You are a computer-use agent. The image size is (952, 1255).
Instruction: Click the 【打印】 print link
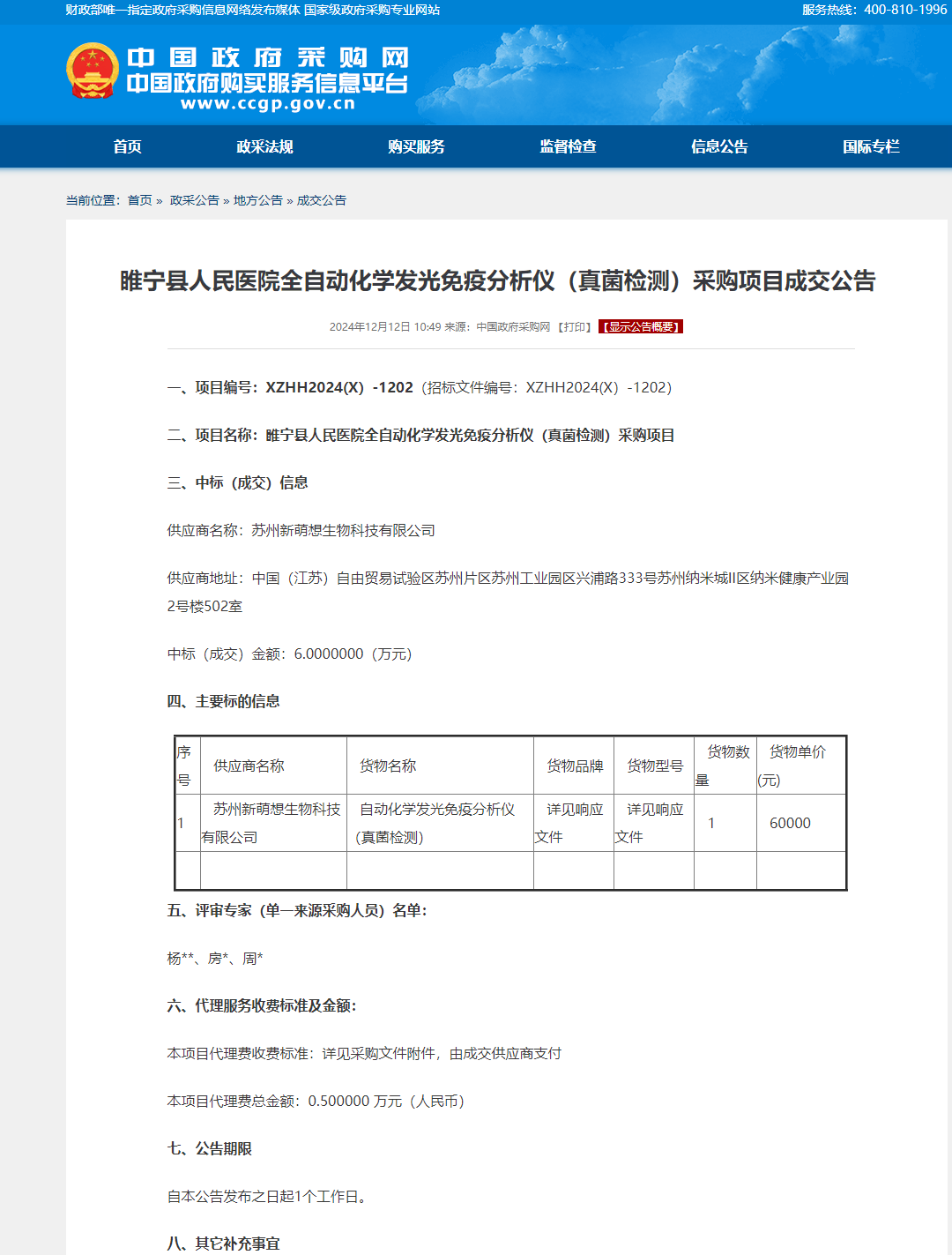575,327
